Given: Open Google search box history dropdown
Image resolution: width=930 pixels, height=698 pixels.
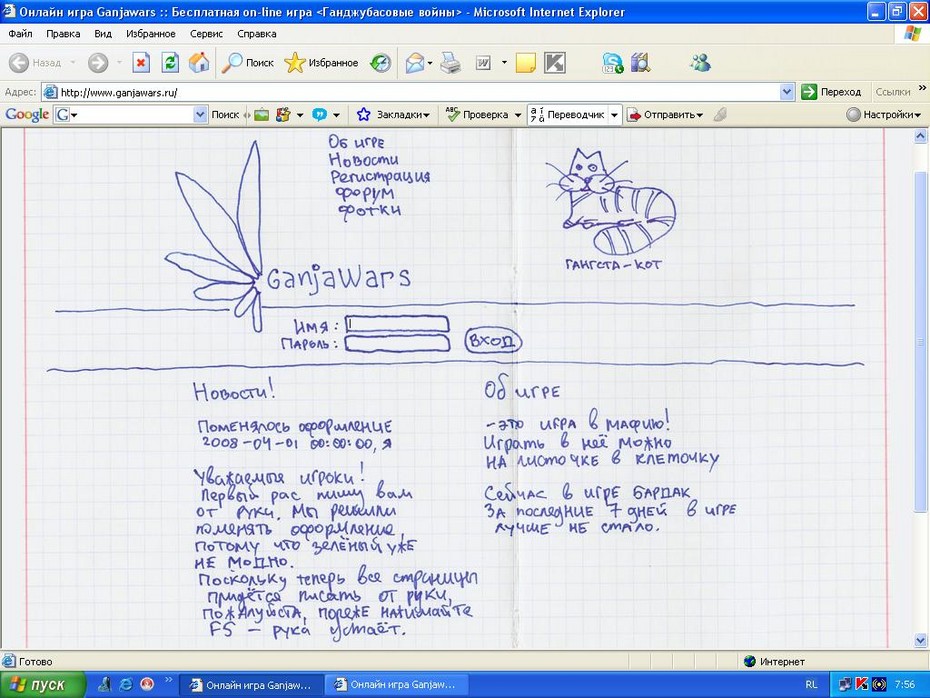Looking at the screenshot, I should 200,114.
